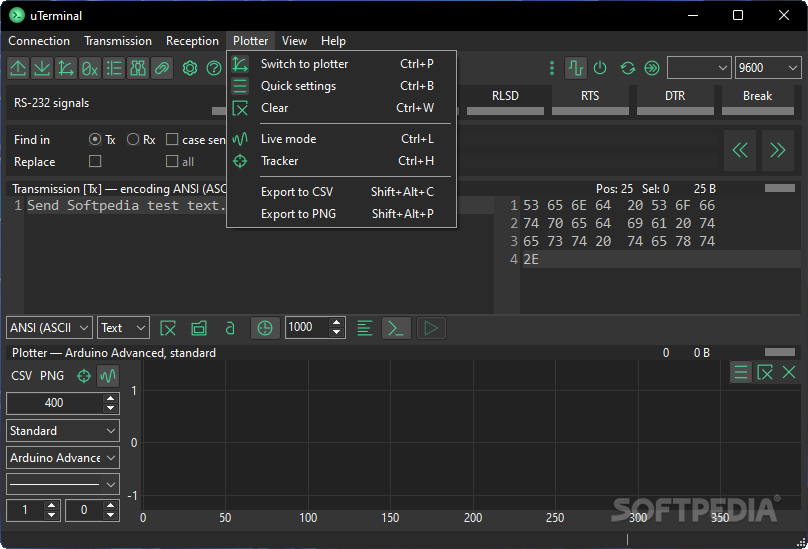Close the plotter panel with the X icon
808x549 pixels.
point(789,372)
